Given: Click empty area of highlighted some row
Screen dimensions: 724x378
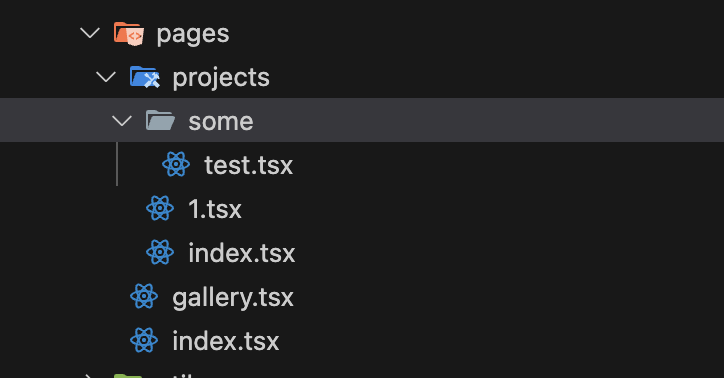Looking at the screenshot, I should pos(485,120).
